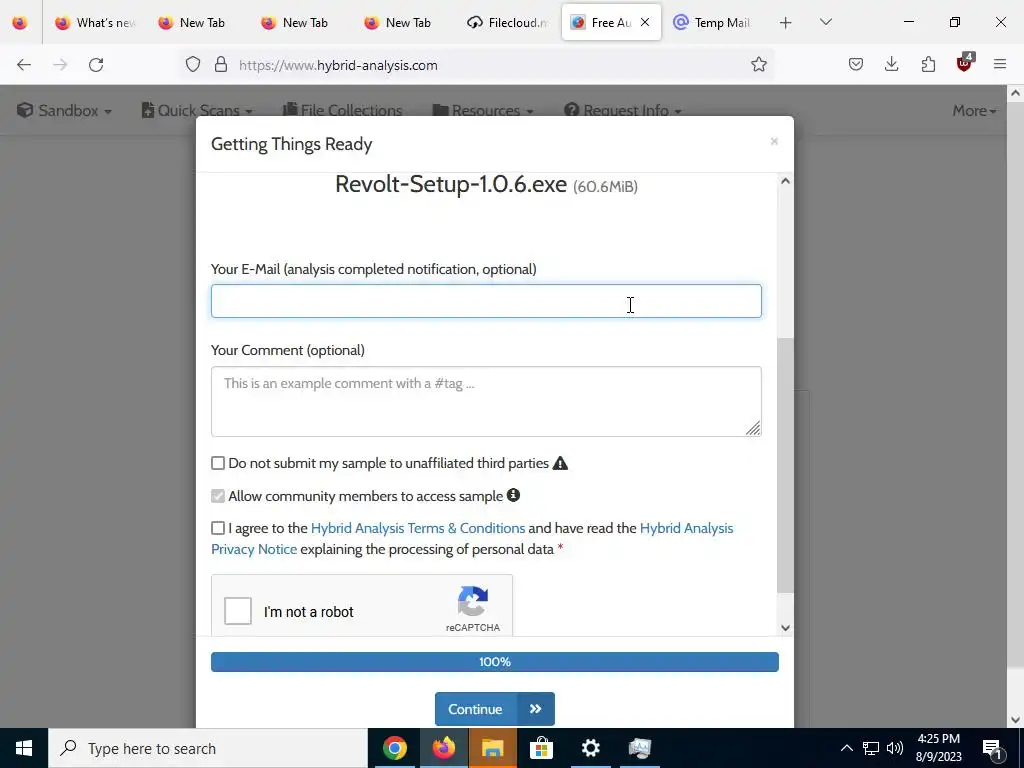Open Hybrid Analysis Terms & Conditions link
This screenshot has width=1024, height=768.
(x=418, y=528)
